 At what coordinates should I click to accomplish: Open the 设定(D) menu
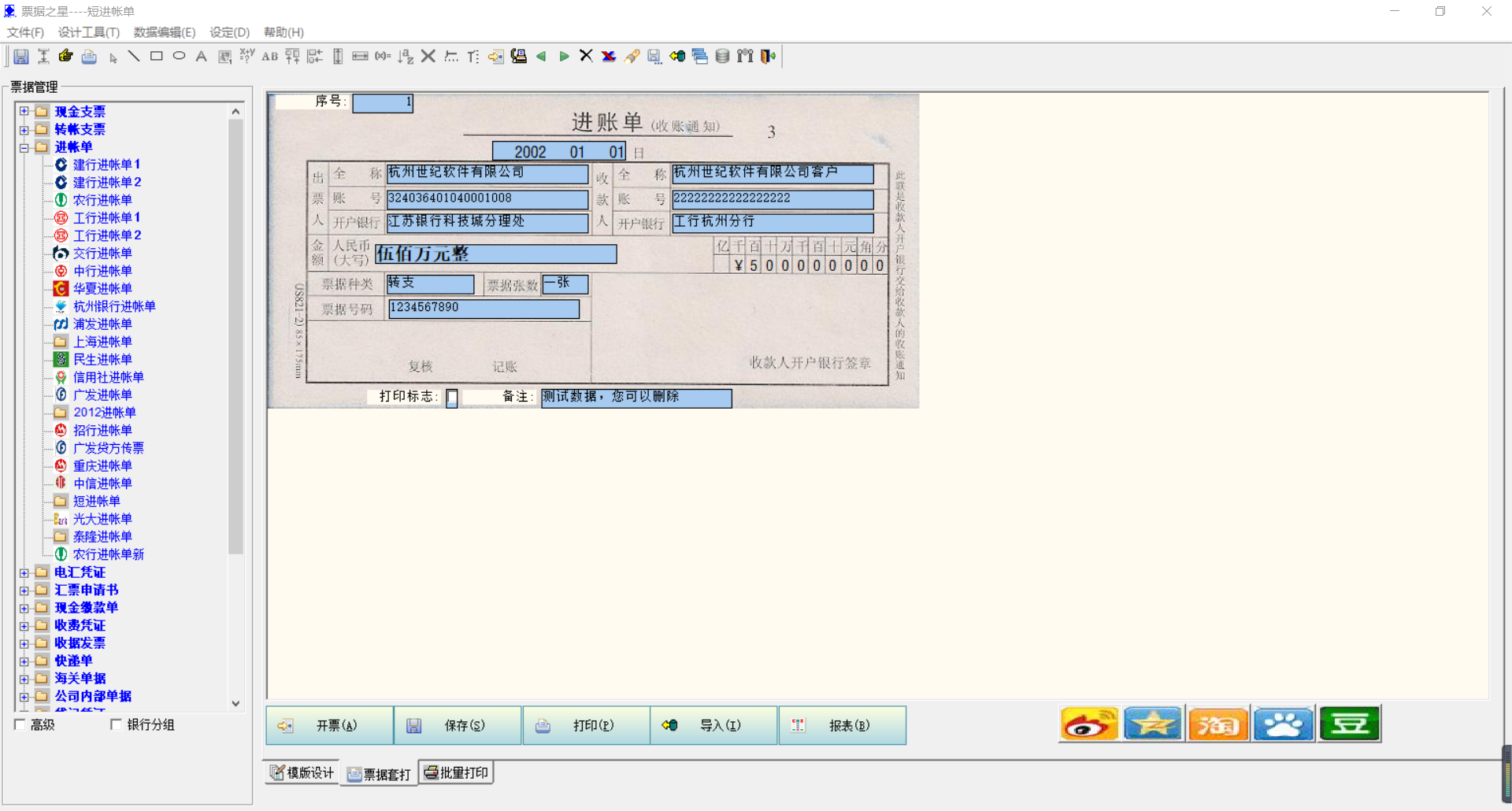(x=229, y=32)
